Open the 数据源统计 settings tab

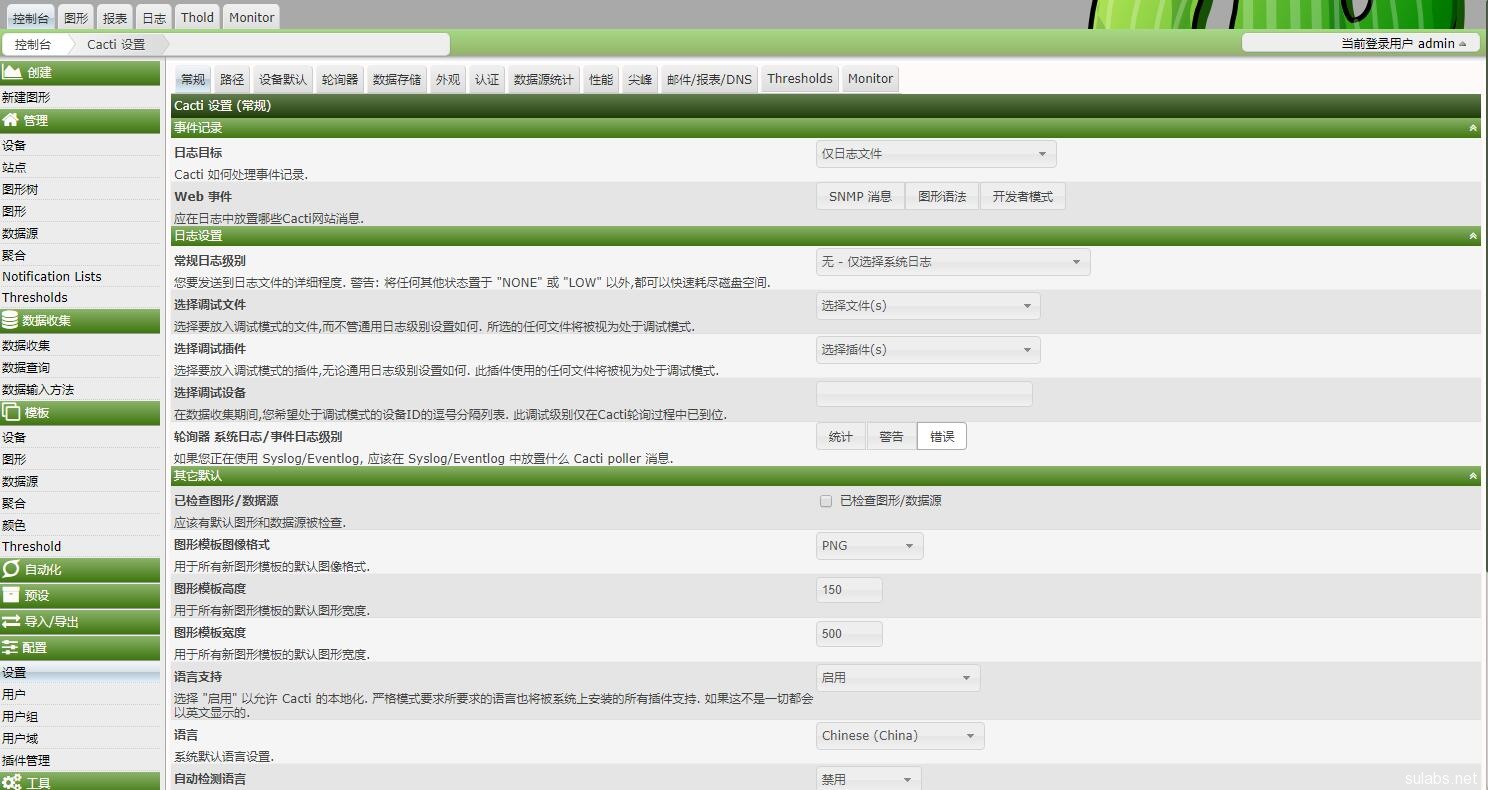pyautogui.click(x=544, y=79)
